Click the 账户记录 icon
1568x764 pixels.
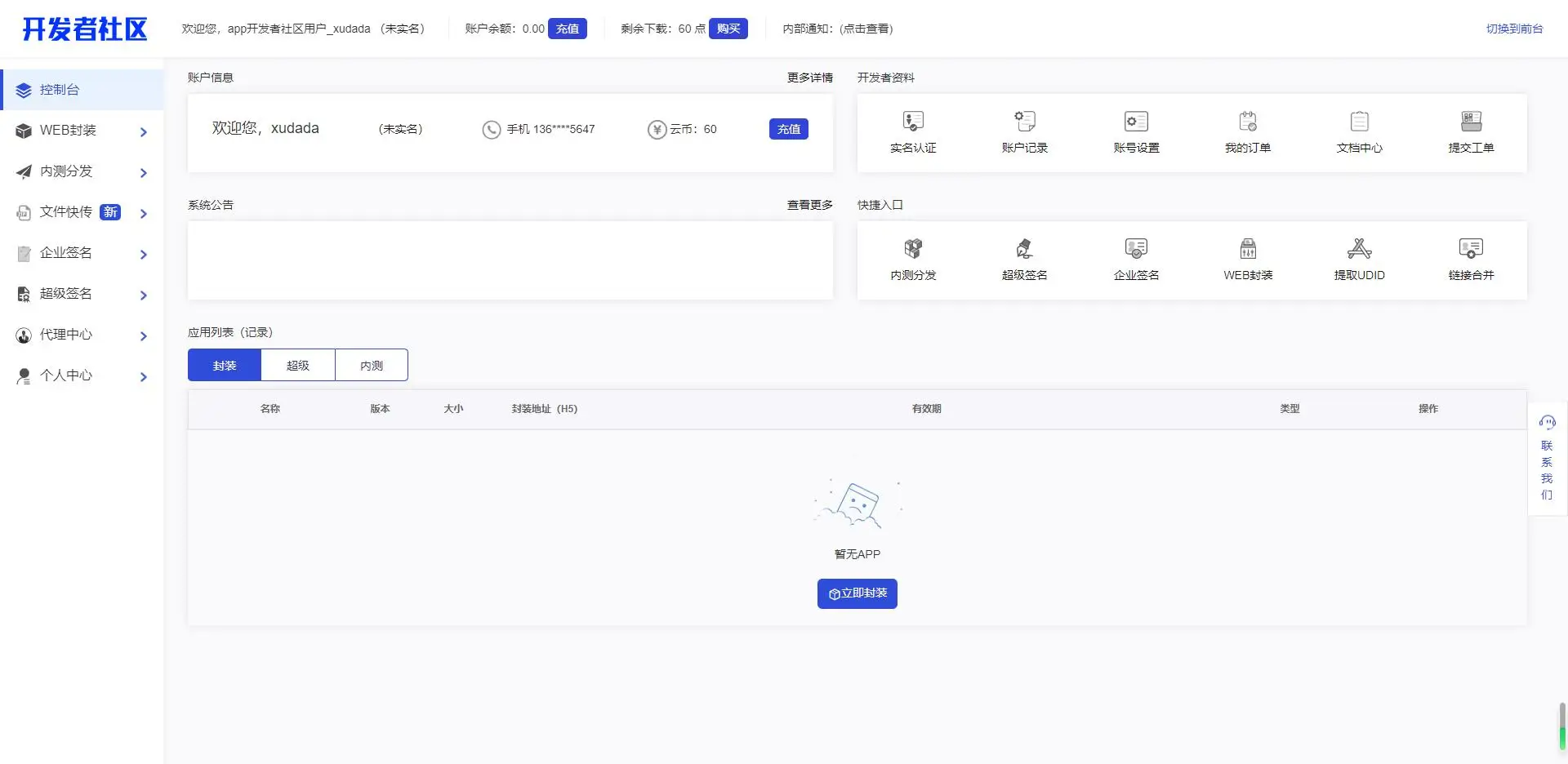pos(1024,122)
